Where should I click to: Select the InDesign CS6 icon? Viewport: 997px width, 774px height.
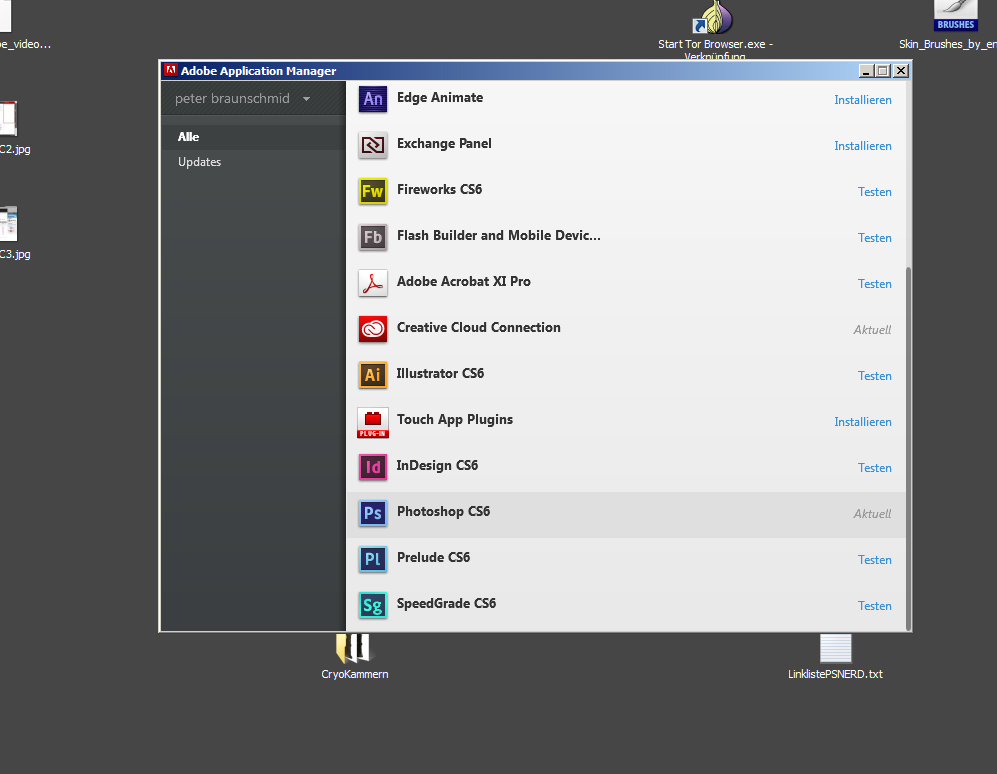pyautogui.click(x=373, y=467)
